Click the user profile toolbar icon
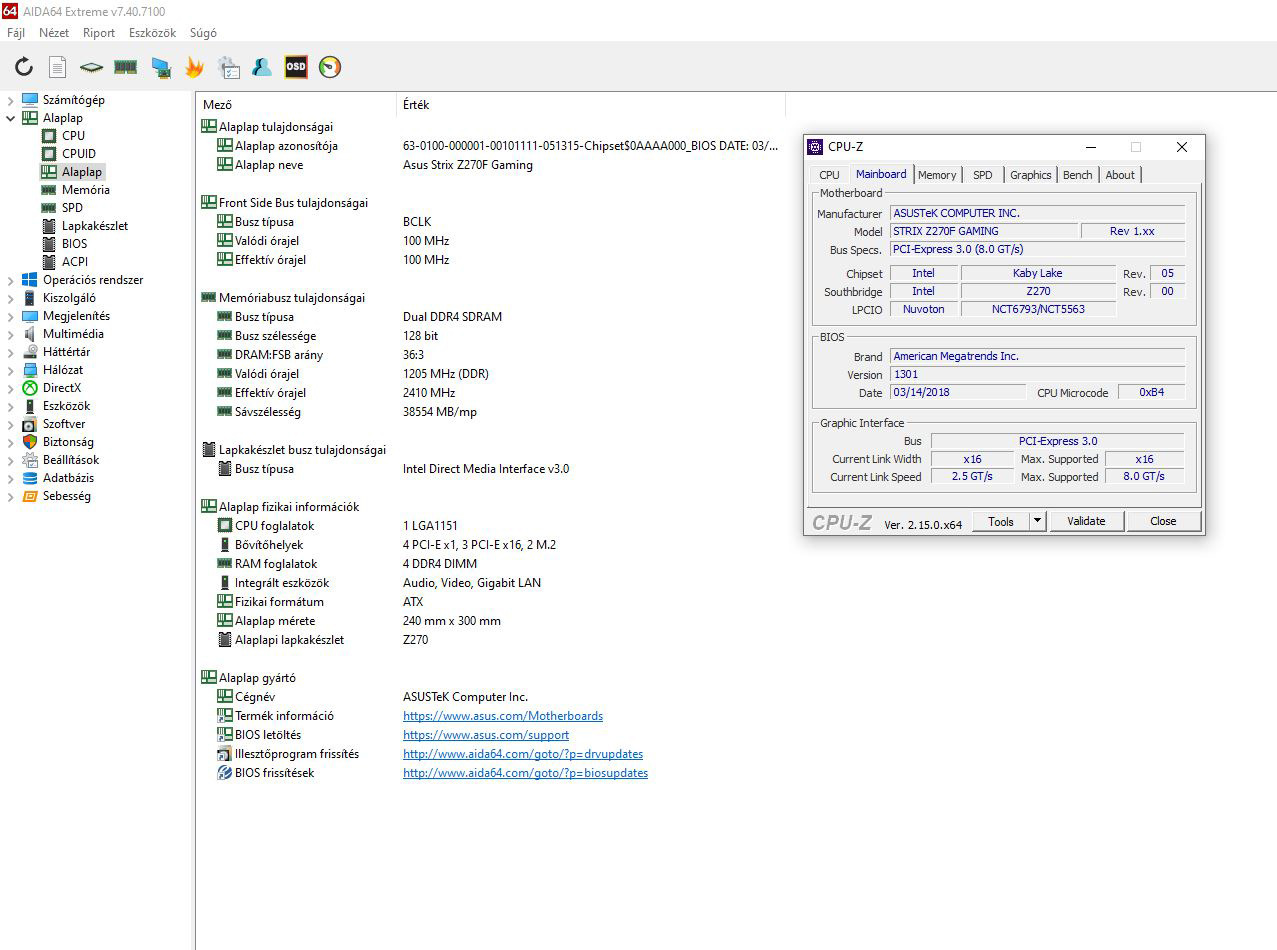The image size is (1277, 950). (262, 67)
